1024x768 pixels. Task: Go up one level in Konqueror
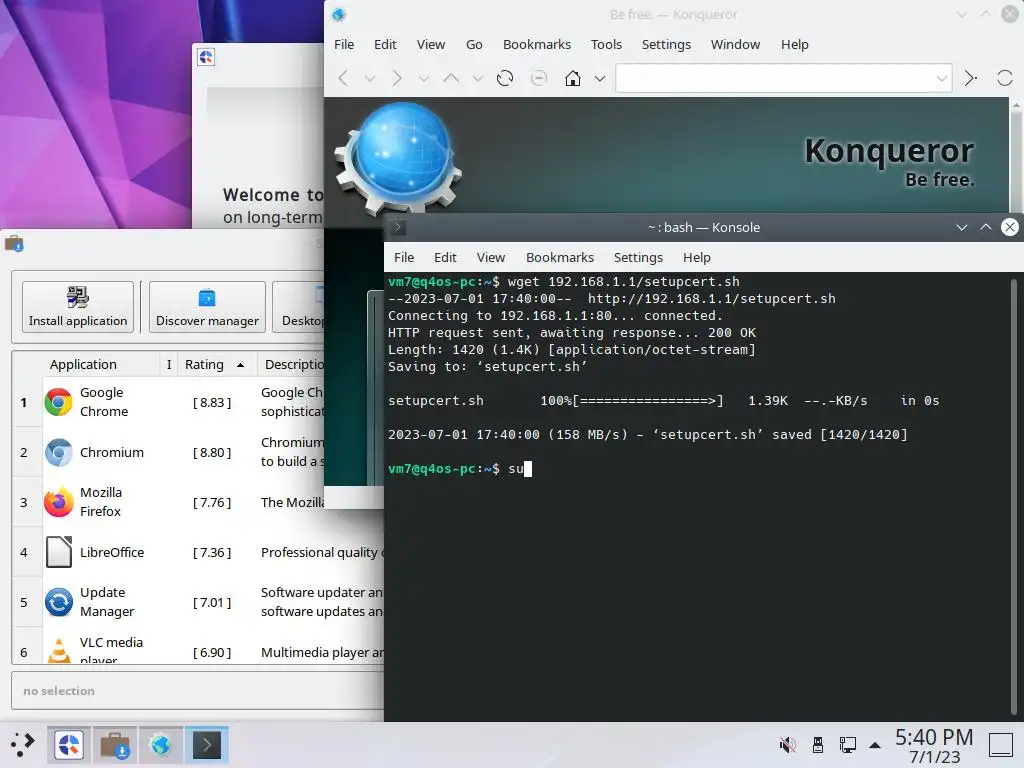pyautogui.click(x=451, y=78)
